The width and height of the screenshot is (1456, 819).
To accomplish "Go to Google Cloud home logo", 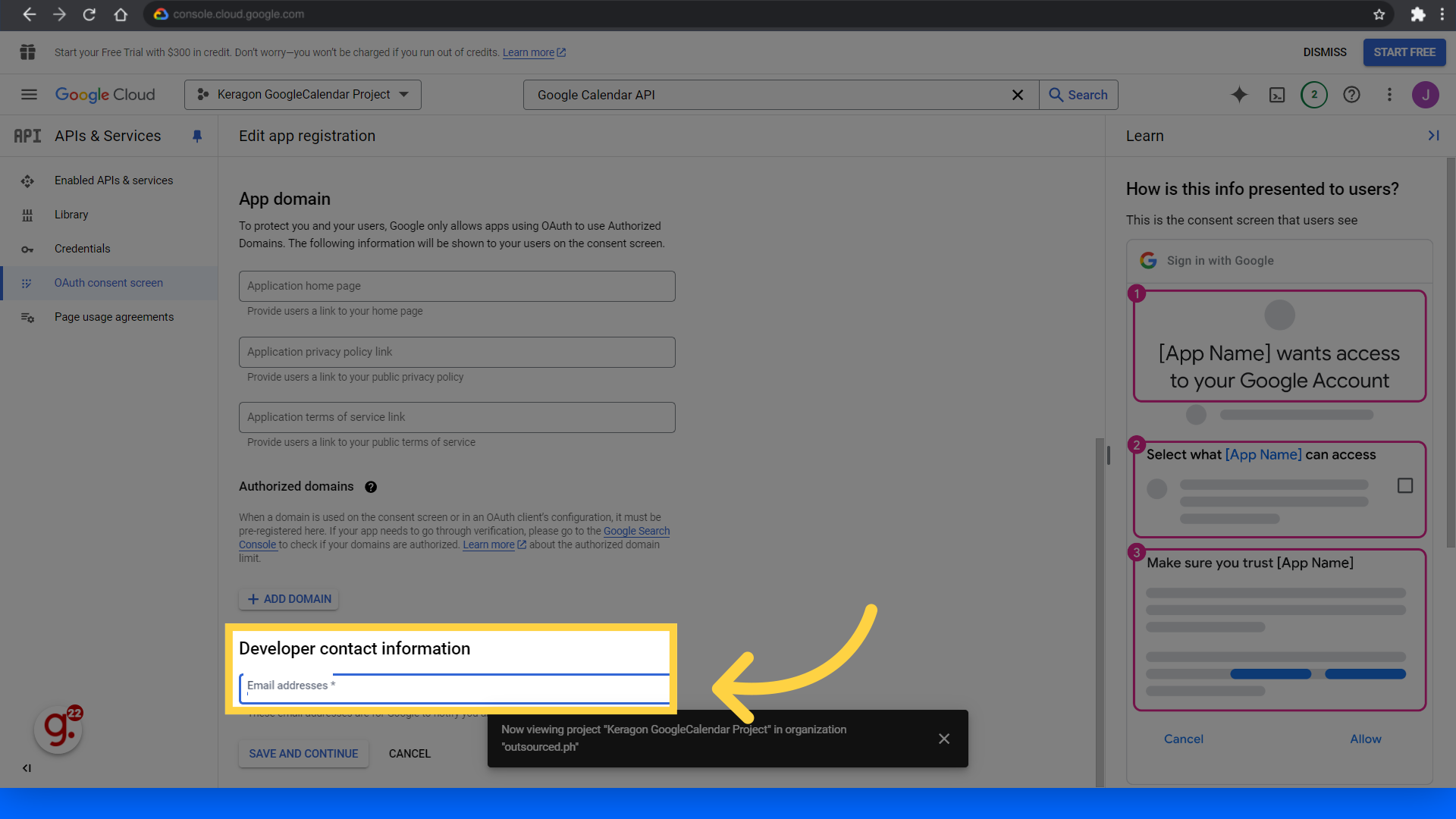I will click(105, 95).
